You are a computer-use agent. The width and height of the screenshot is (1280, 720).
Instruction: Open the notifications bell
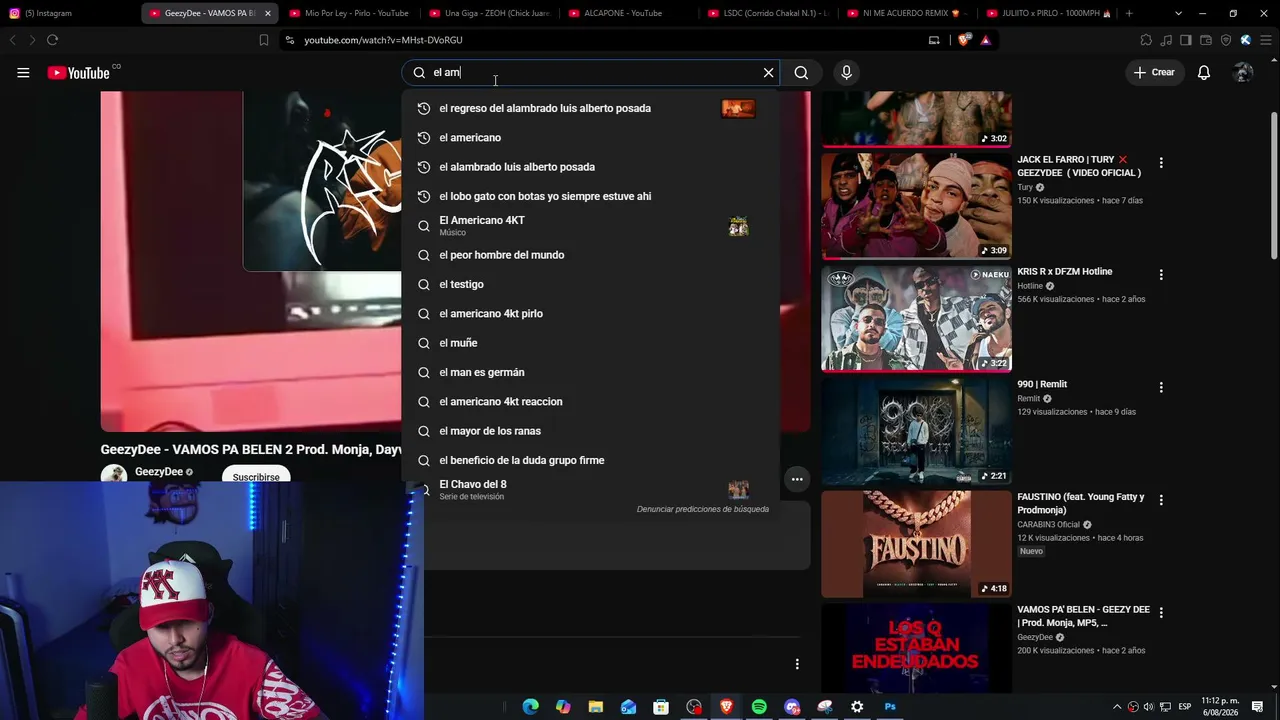click(x=1204, y=72)
